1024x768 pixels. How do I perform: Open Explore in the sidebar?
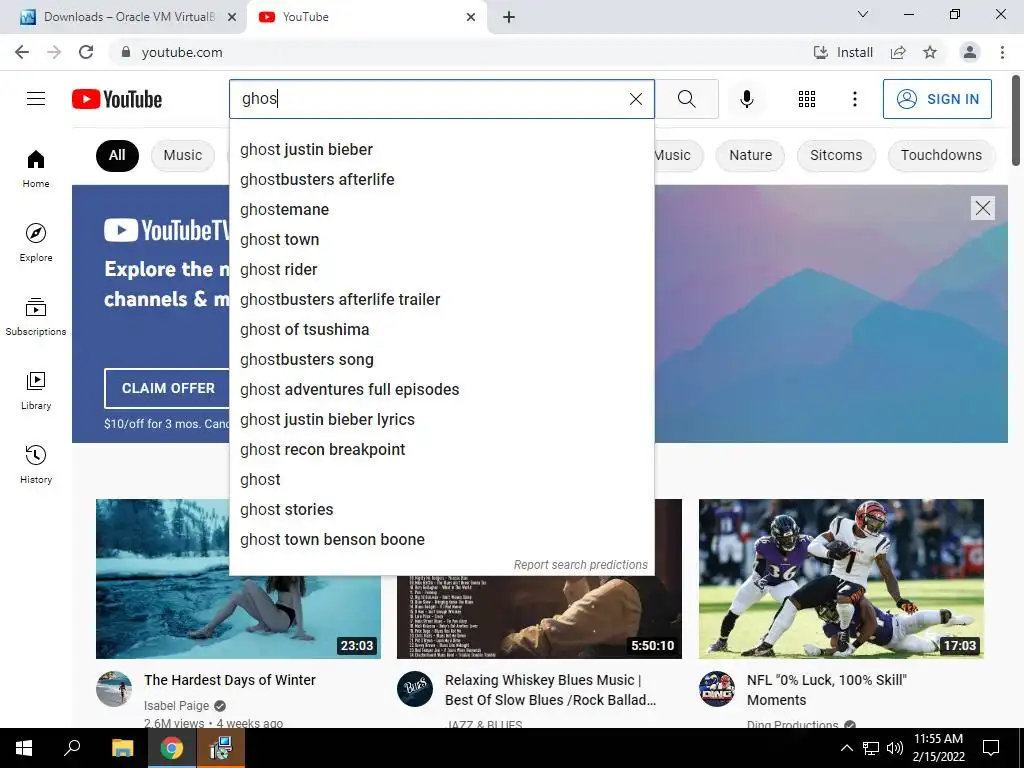(36, 243)
